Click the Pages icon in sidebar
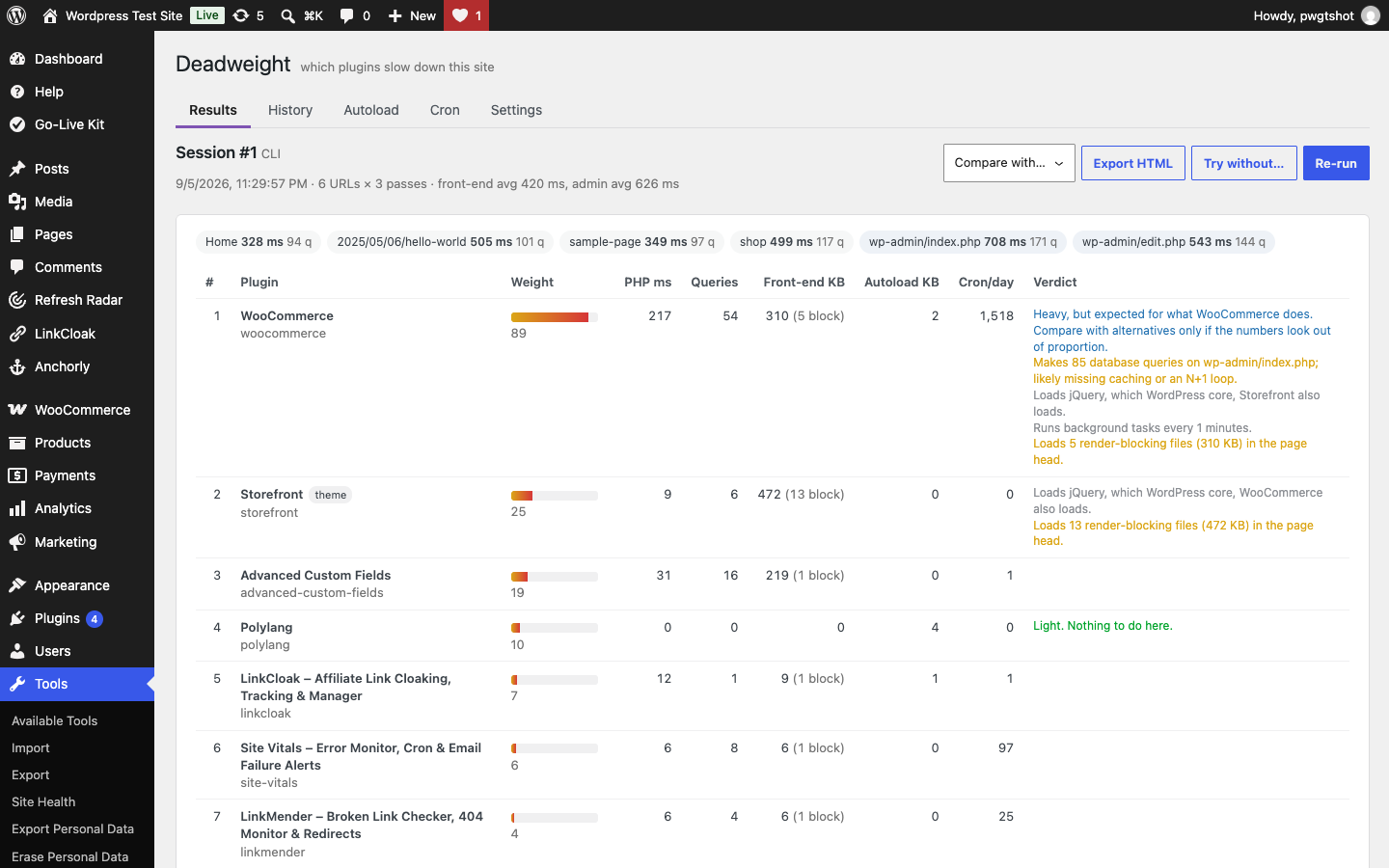This screenshot has width=1389, height=868. coord(17,234)
